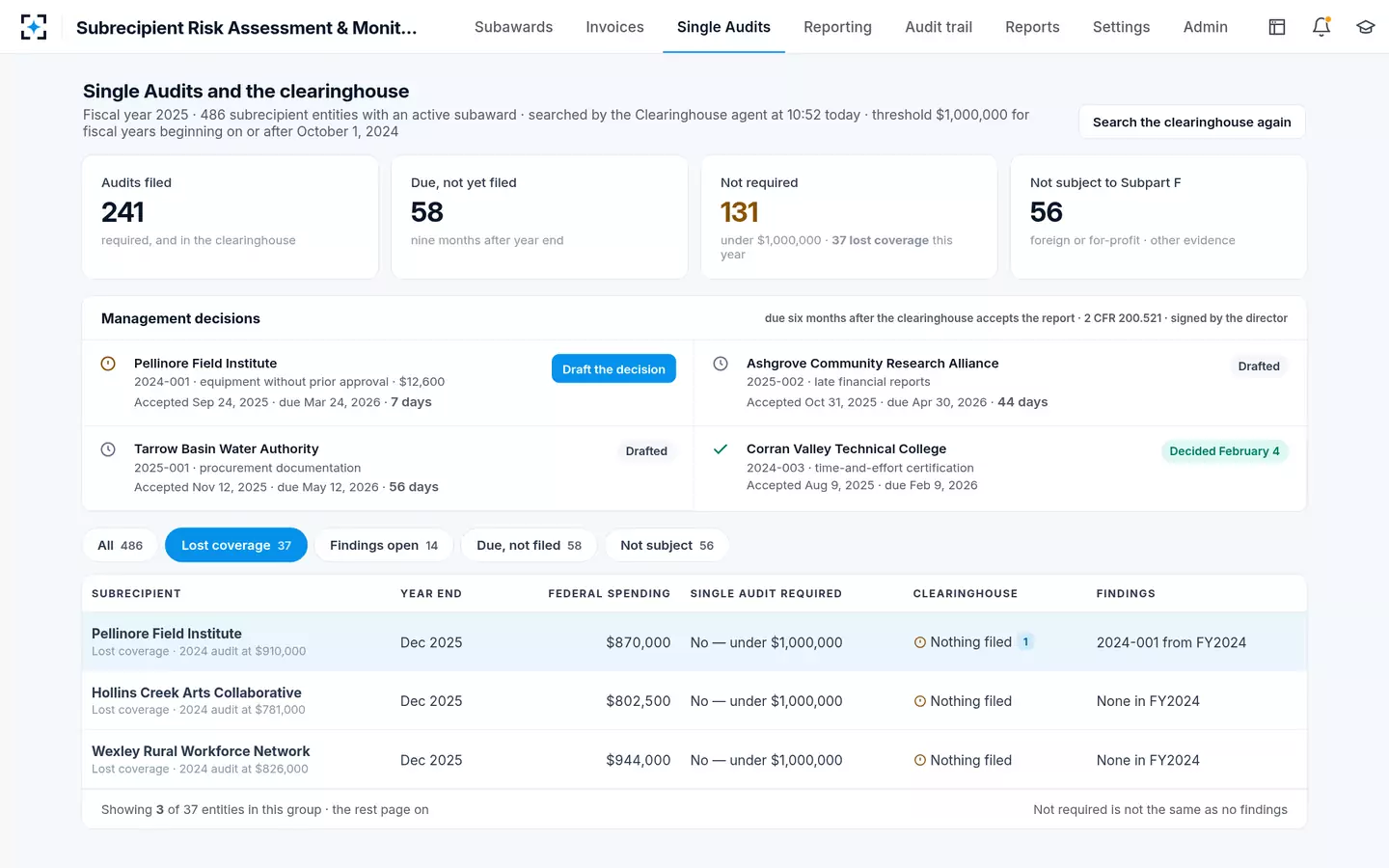Click the graduation cap help icon
This screenshot has width=1389, height=868.
pyautogui.click(x=1365, y=27)
